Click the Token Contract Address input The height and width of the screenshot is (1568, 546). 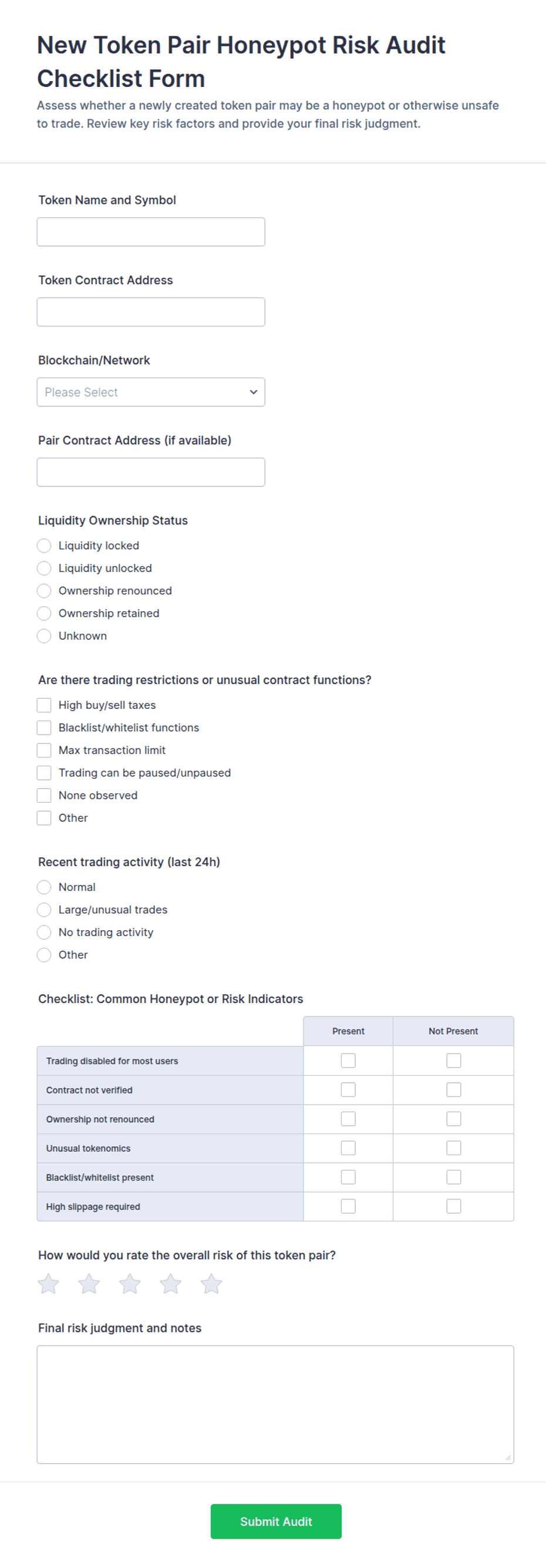151,312
